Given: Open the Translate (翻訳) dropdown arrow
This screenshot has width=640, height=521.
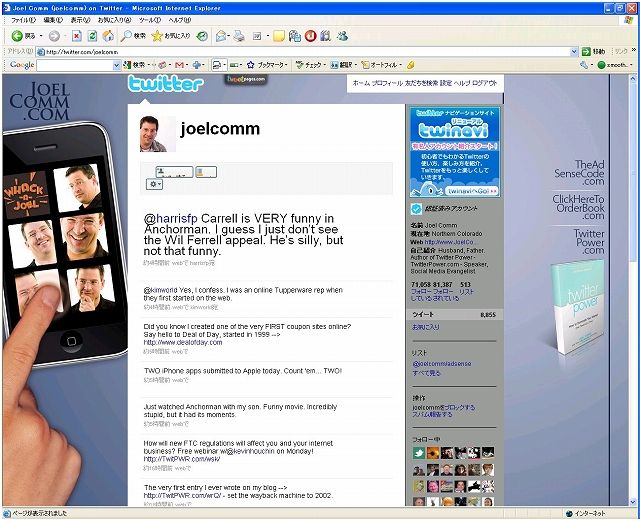Looking at the screenshot, I should pyautogui.click(x=356, y=65).
